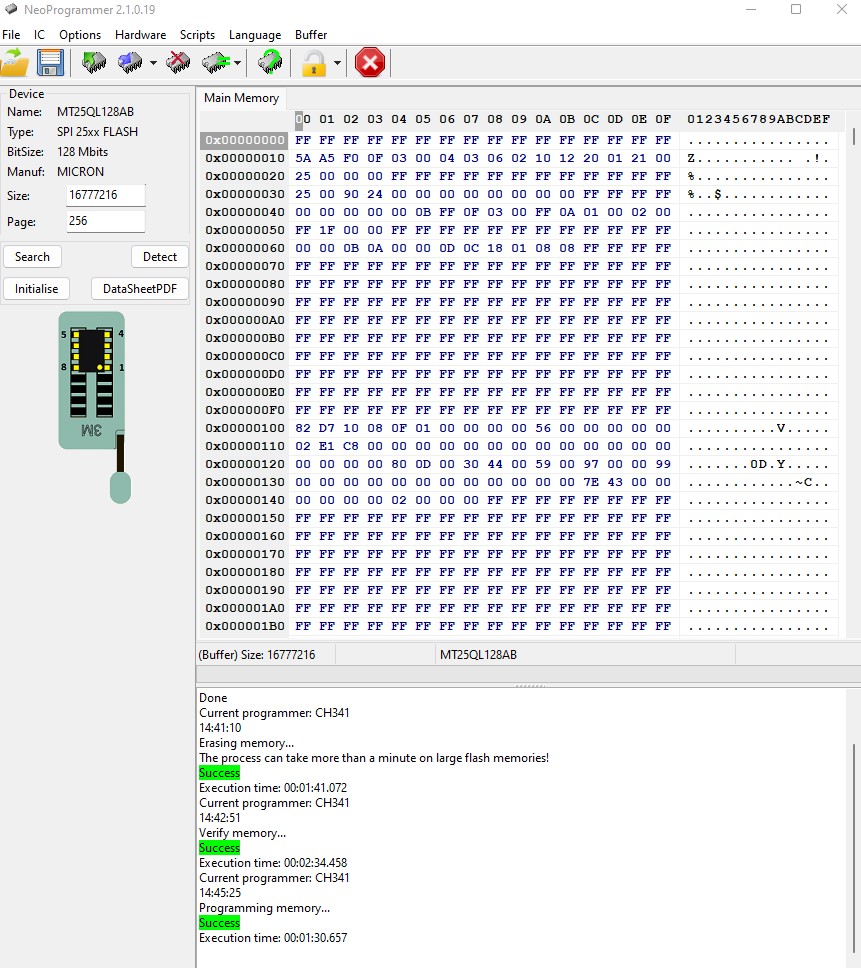Click the Size input field
Image resolution: width=861 pixels, height=968 pixels.
tap(106, 195)
